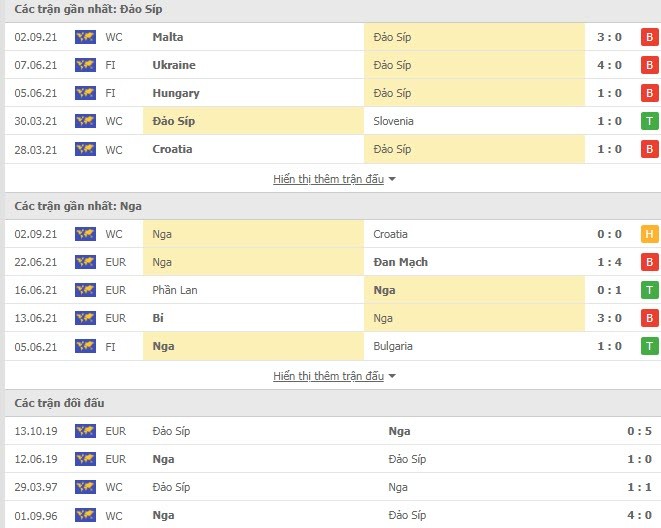Viewport: 661px width, 528px height.
Task: Click the orange H badge for Nga-Croatia
Action: click(x=650, y=234)
